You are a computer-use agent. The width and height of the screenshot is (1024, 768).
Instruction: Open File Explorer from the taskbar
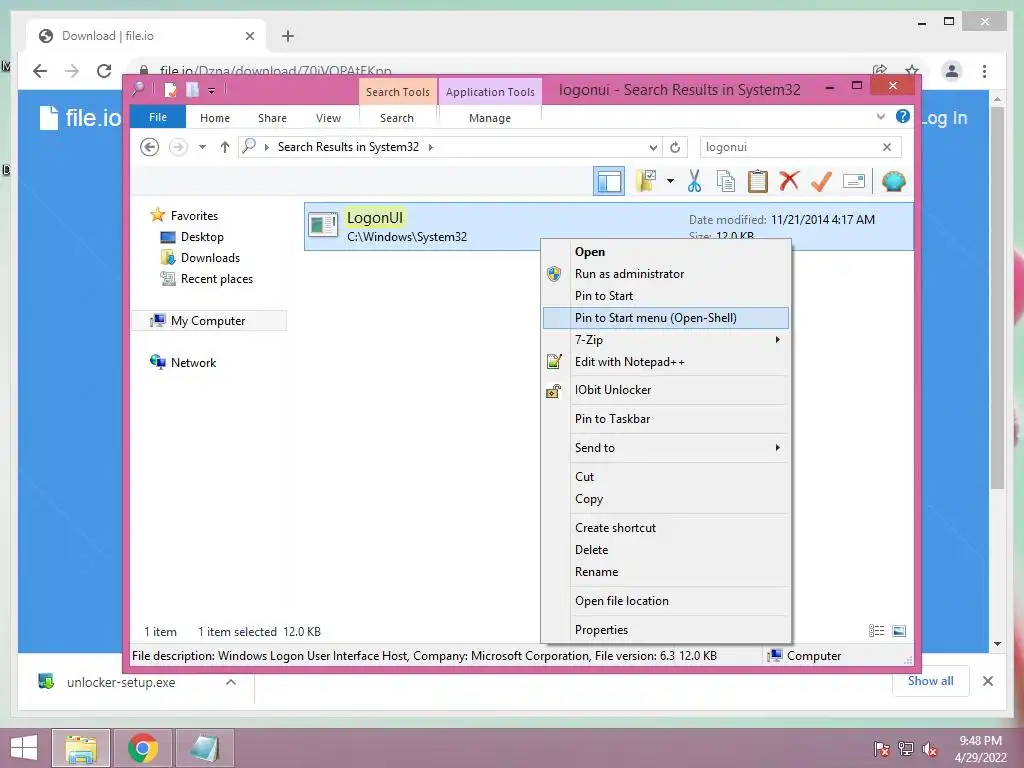[81, 748]
